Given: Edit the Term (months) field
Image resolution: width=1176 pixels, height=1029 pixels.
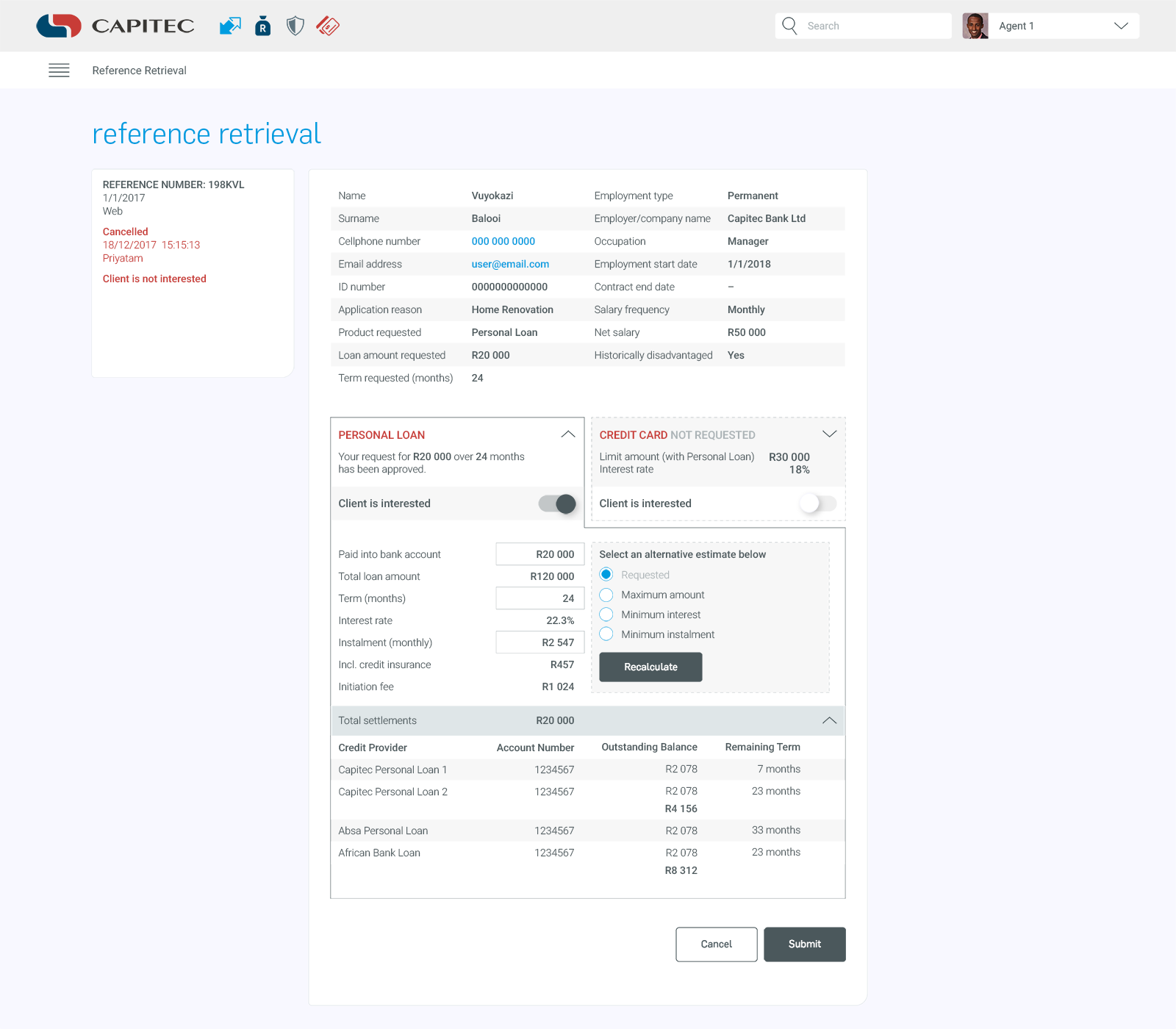Looking at the screenshot, I should point(540,598).
